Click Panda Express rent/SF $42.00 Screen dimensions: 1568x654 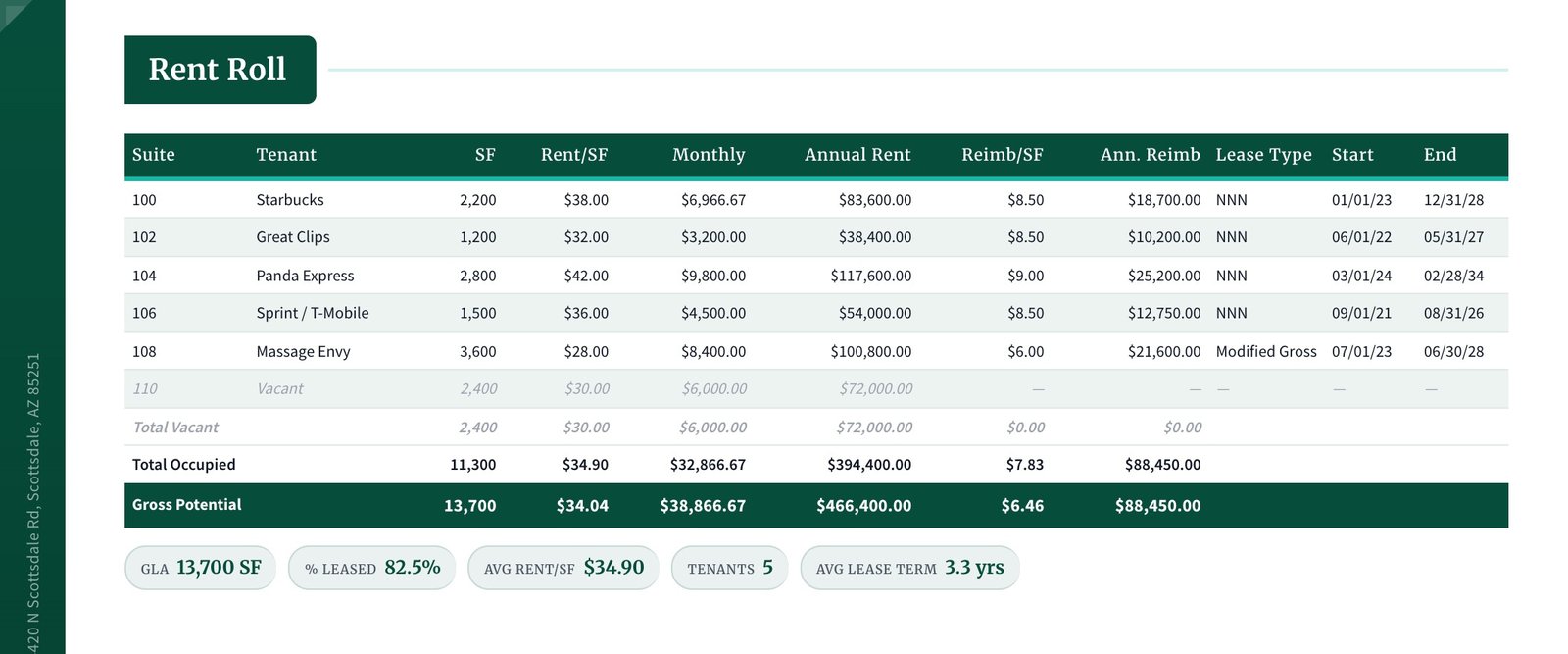tap(586, 276)
